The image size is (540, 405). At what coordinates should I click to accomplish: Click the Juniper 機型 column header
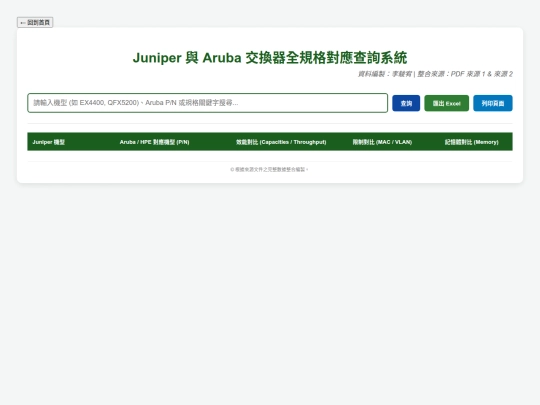[49, 142]
